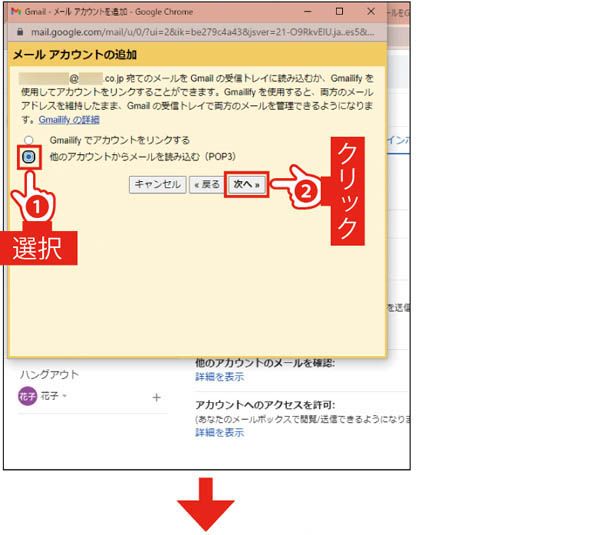600x535 pixels.
Task: Select the POP3 import mail radio option
Action: (29, 157)
